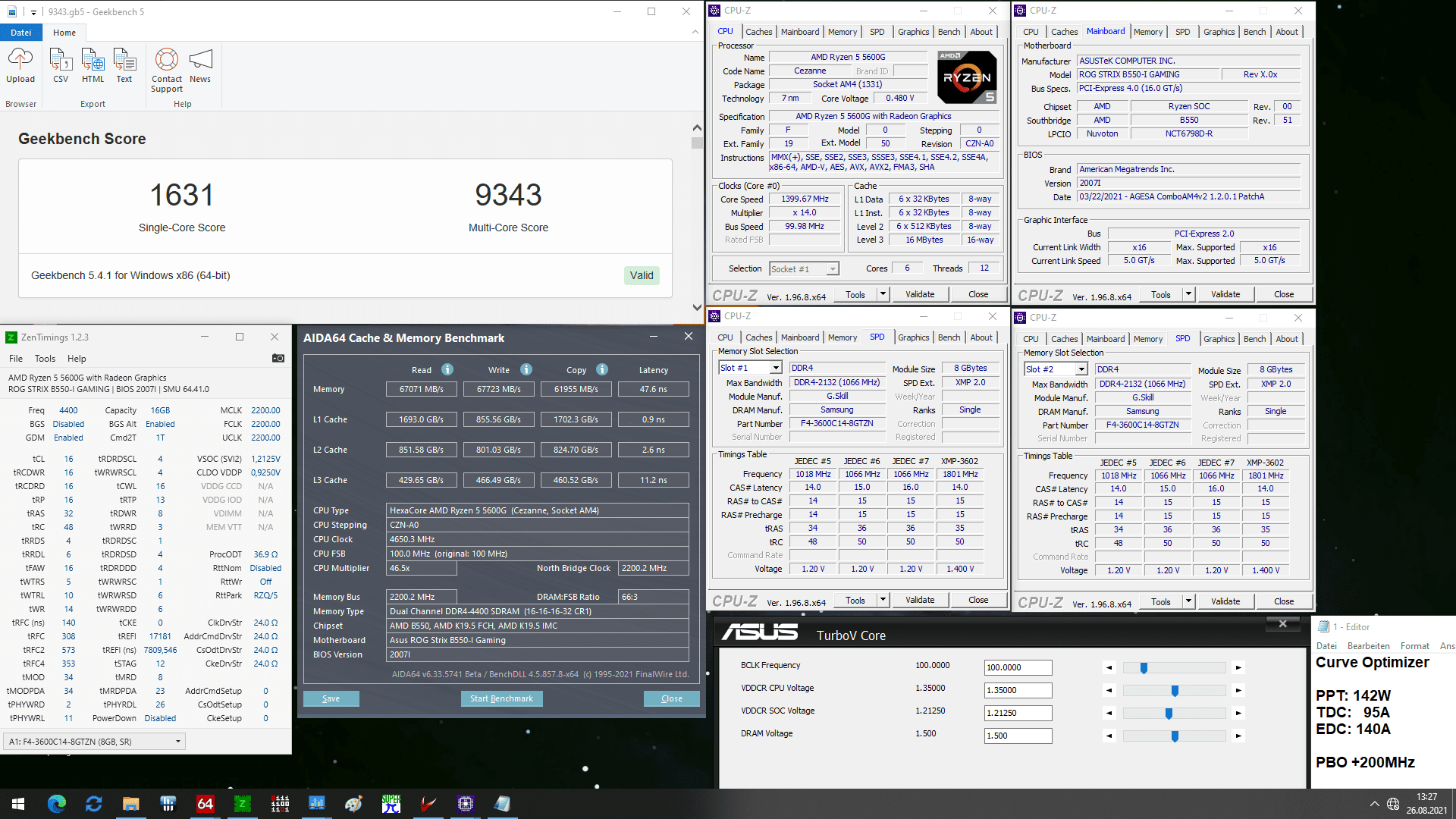Click the VDDCR CPU Voltage slider
Image resolution: width=1456 pixels, height=819 pixels.
click(x=1174, y=690)
